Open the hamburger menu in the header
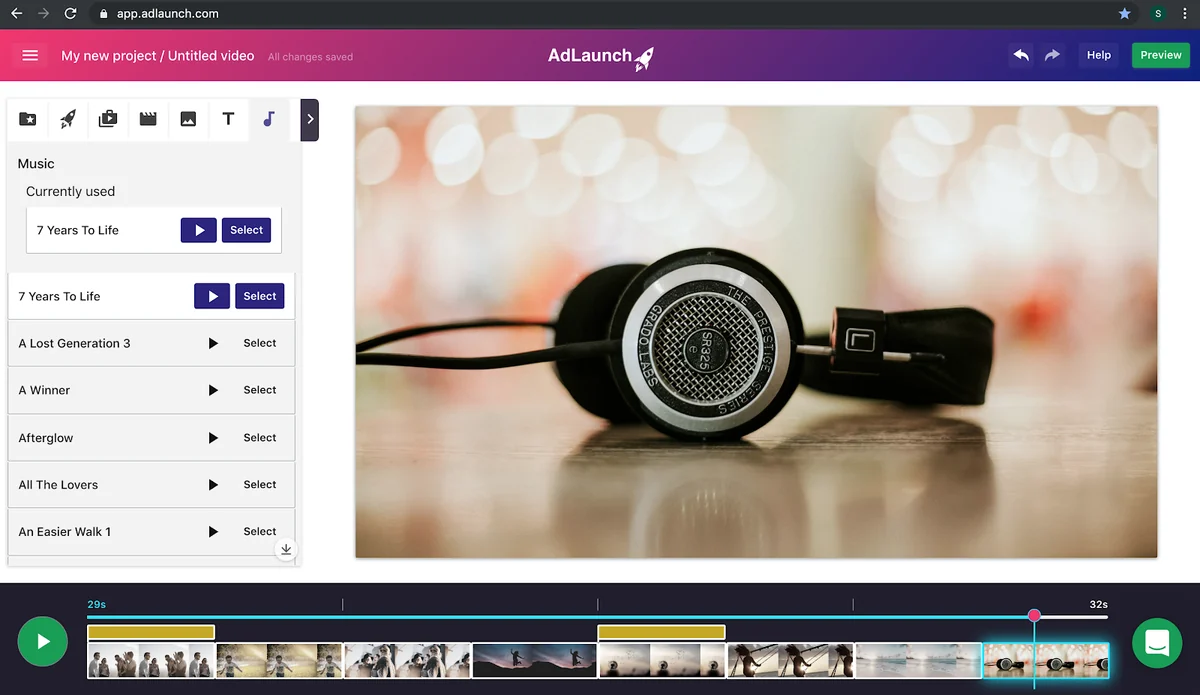The image size is (1200, 695). tap(30, 55)
